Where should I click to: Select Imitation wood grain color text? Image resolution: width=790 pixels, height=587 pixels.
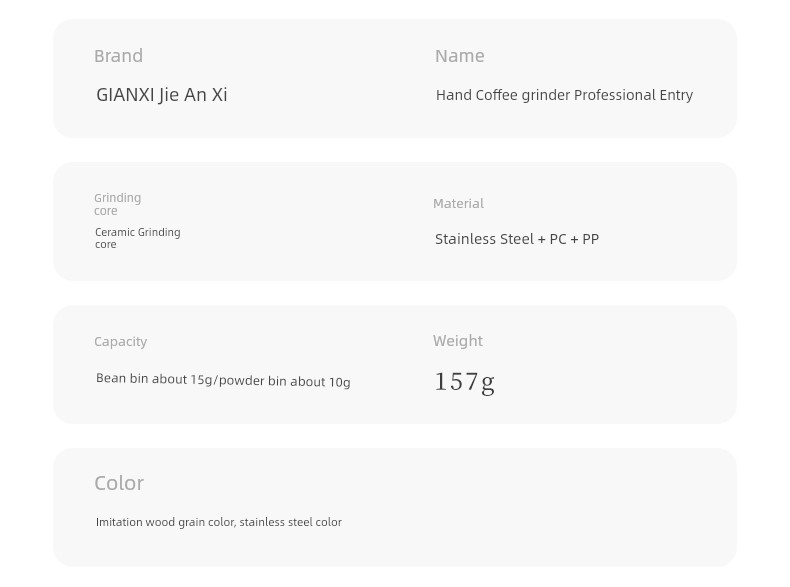pyautogui.click(x=165, y=523)
